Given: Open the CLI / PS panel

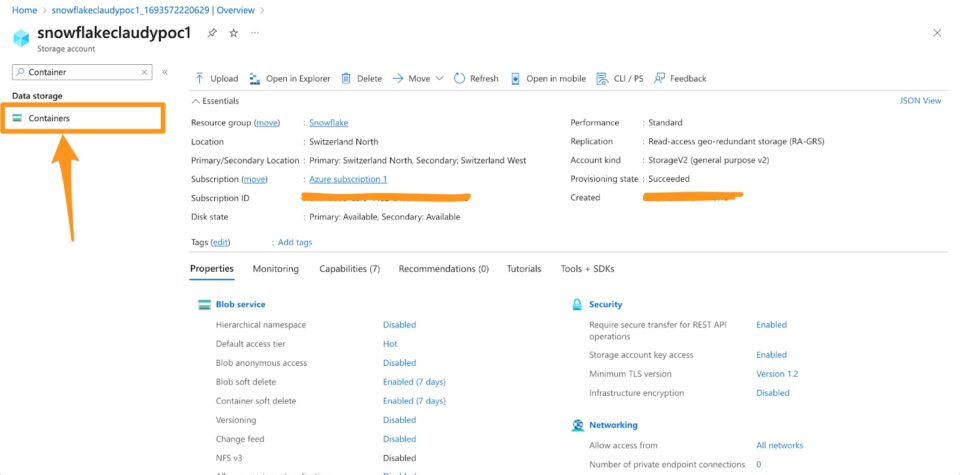Looking at the screenshot, I should (x=603, y=78).
